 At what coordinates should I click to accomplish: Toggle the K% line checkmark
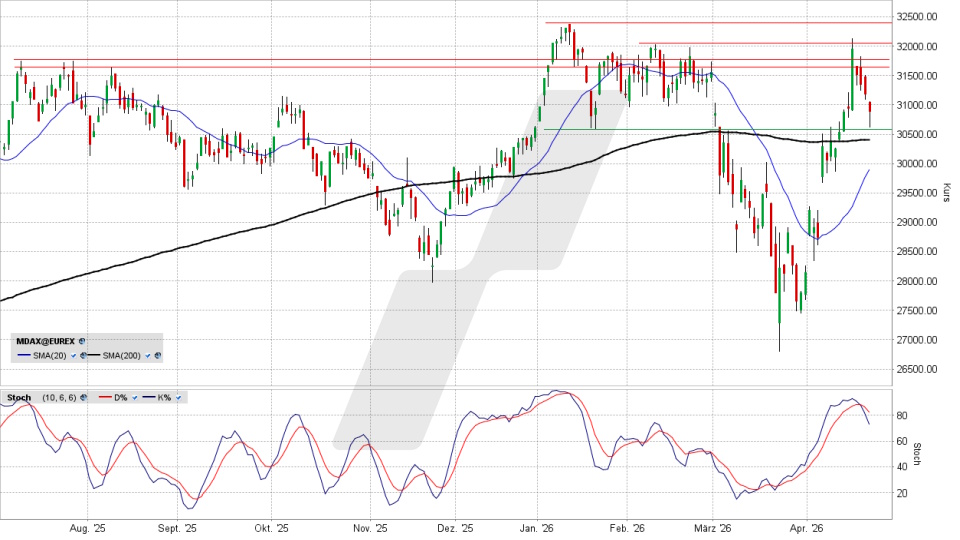click(x=178, y=397)
